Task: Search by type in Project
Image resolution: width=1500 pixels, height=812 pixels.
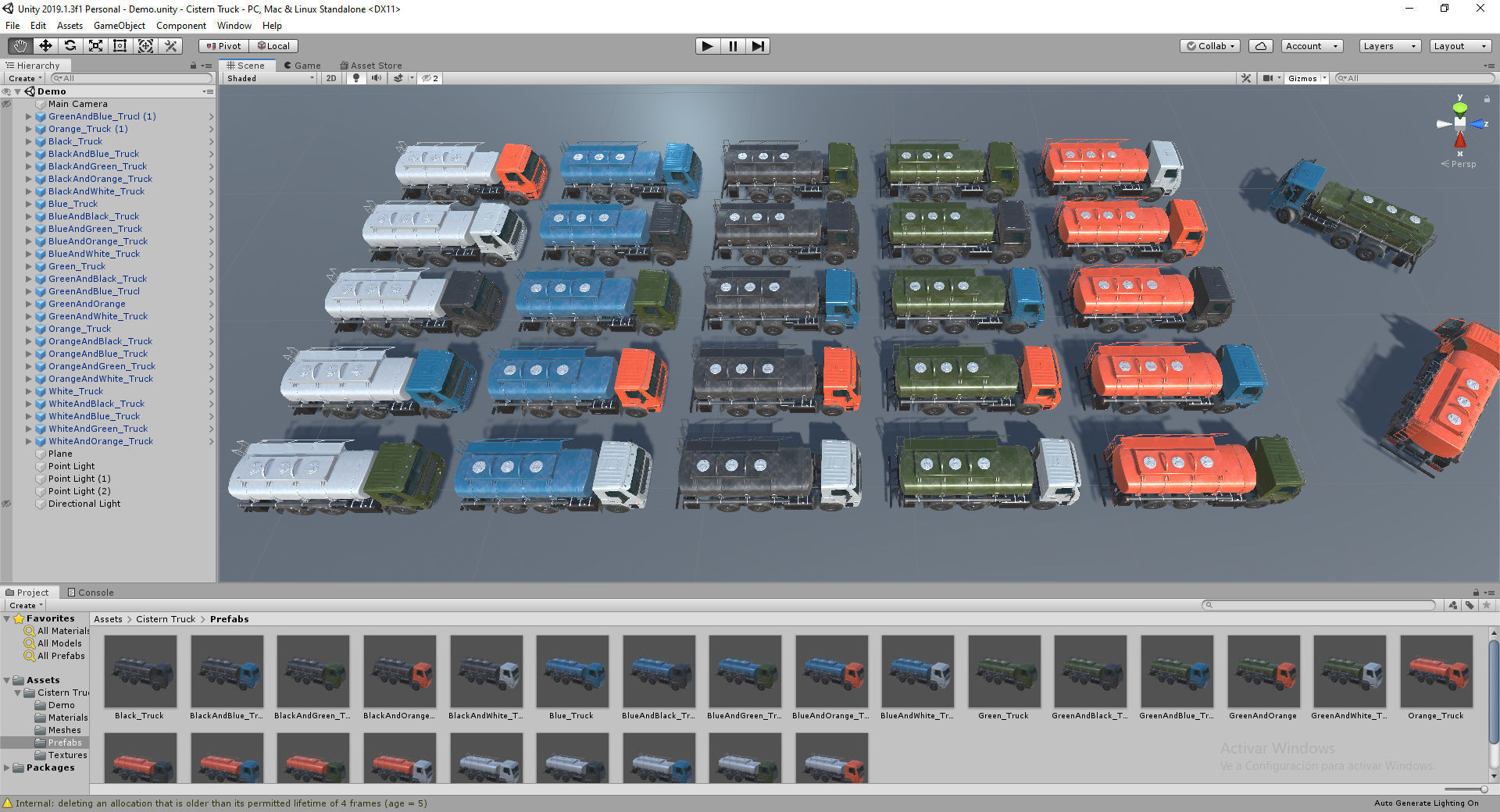Action: [1452, 605]
